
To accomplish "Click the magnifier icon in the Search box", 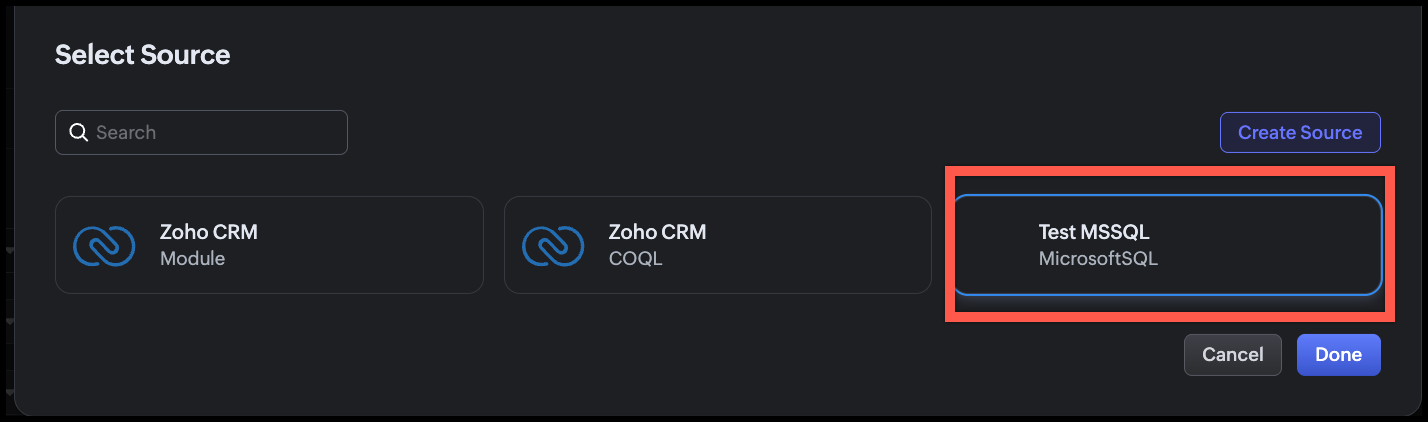I will (78, 132).
